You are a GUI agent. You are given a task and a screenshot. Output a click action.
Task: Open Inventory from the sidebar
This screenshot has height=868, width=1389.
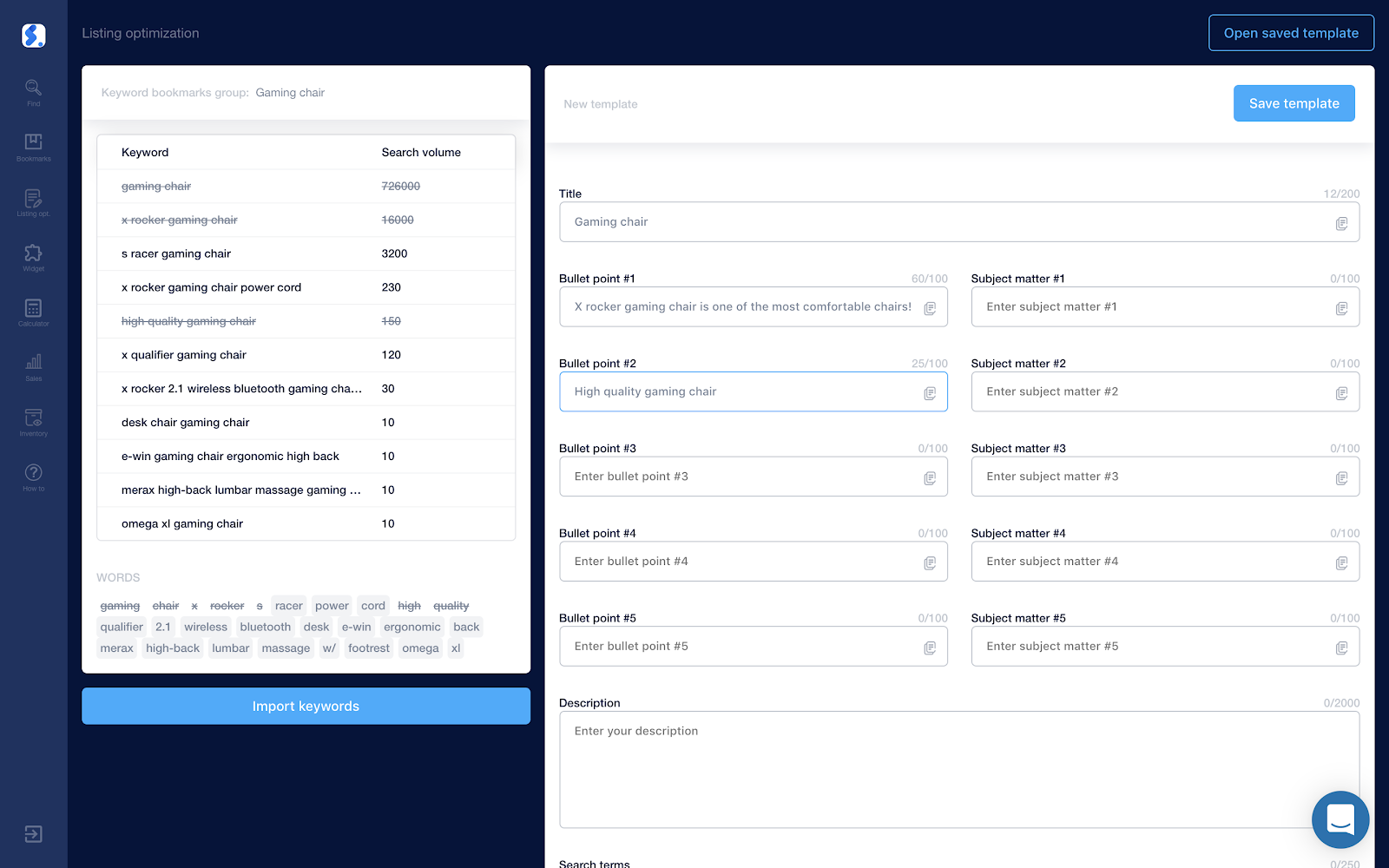[x=34, y=422]
